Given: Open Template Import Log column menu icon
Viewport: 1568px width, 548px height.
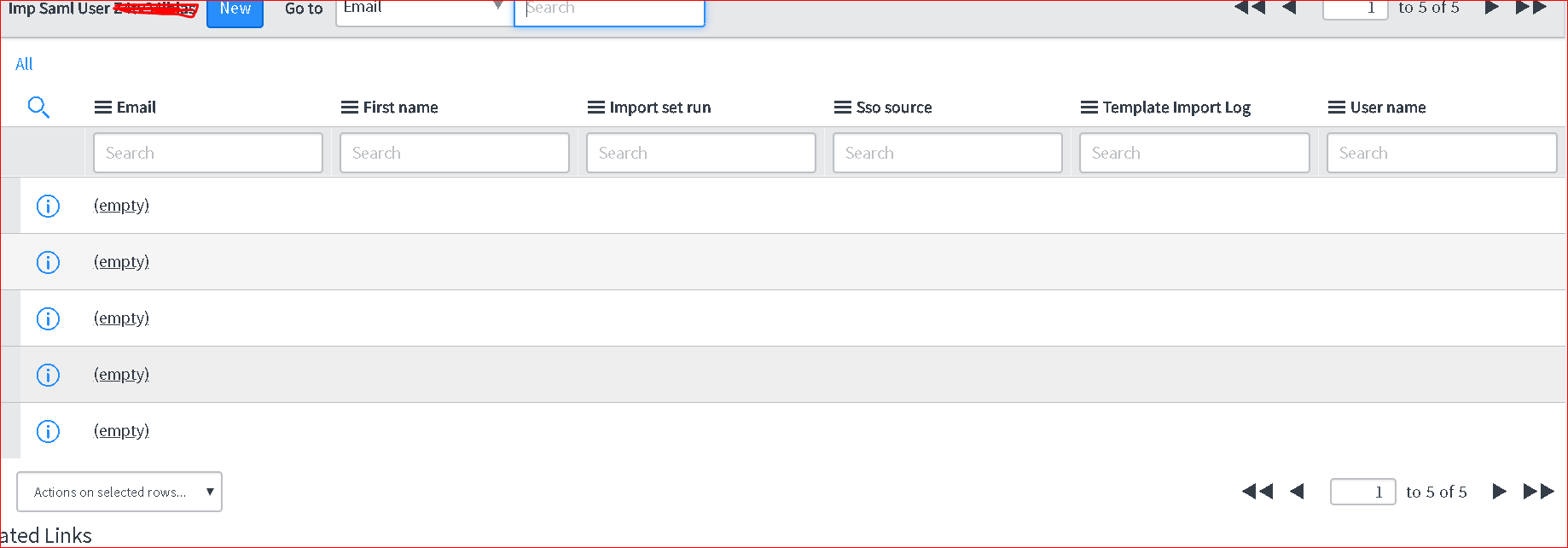Looking at the screenshot, I should click(x=1089, y=108).
